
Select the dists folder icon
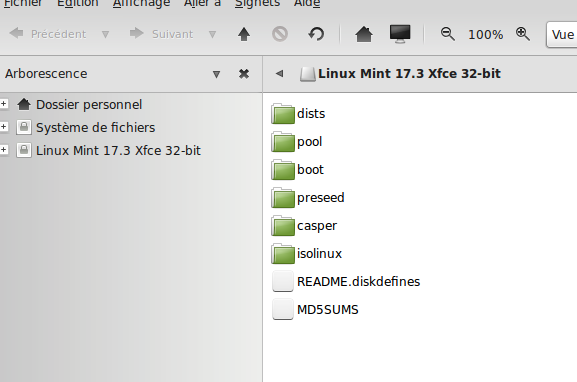[x=283, y=113]
